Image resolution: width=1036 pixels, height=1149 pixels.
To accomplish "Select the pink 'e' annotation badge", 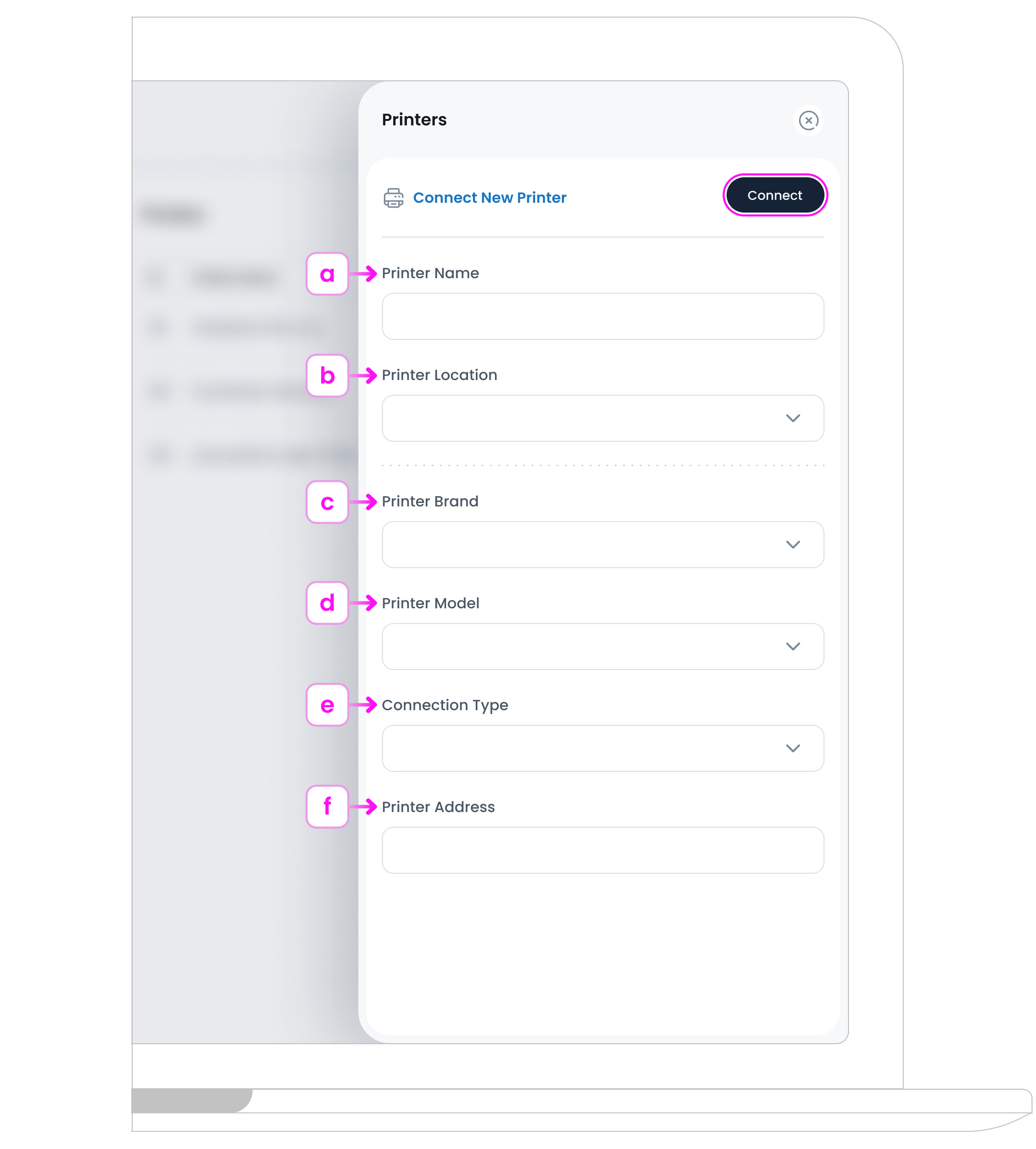I will [x=328, y=705].
